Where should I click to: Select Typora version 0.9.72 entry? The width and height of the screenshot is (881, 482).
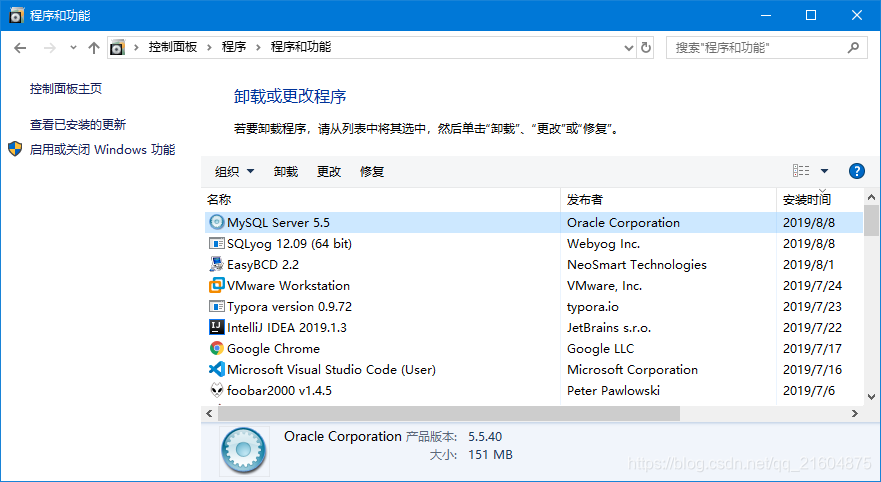[289, 307]
